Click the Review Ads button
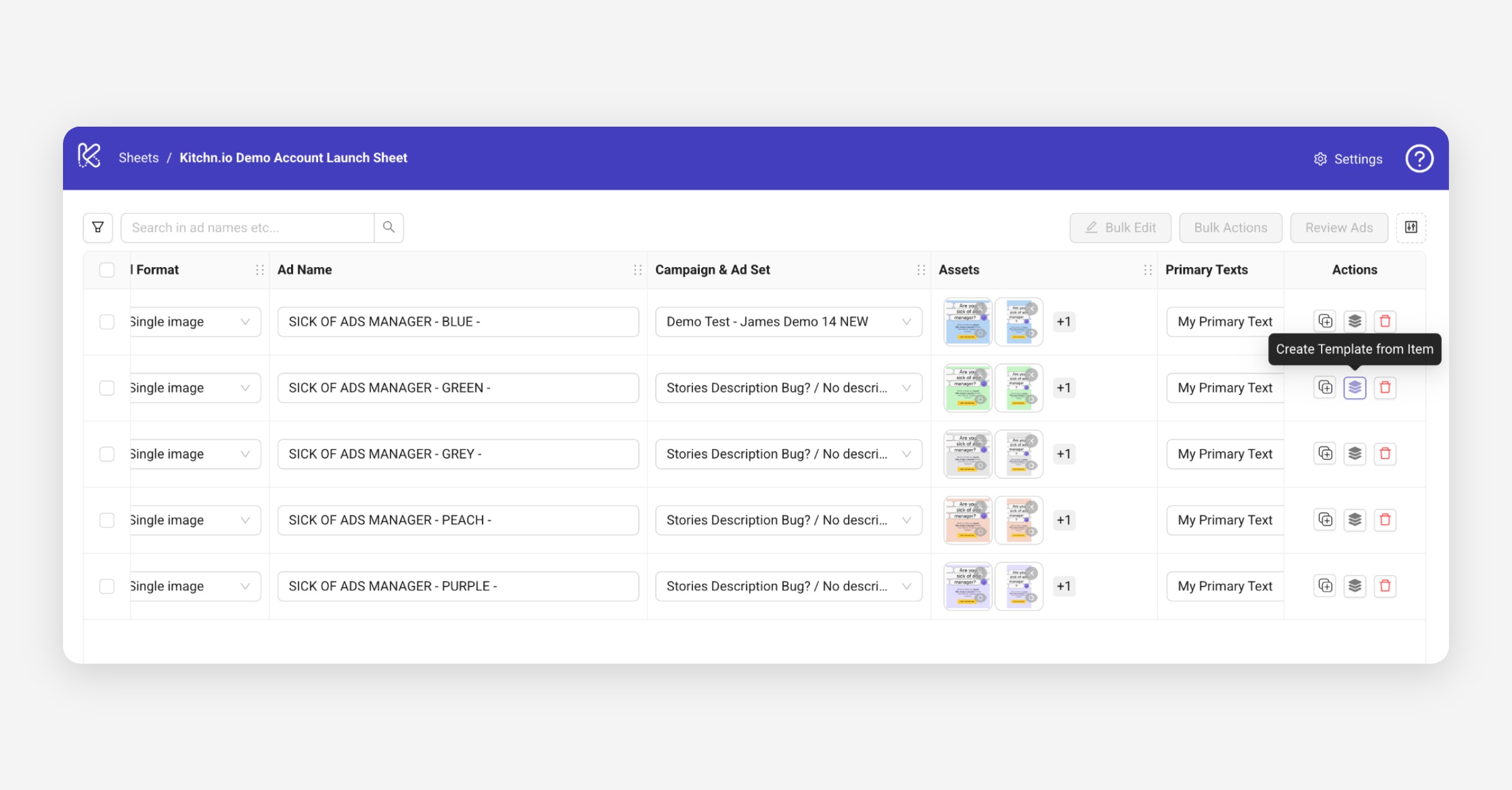The width and height of the screenshot is (1512, 790). point(1339,227)
